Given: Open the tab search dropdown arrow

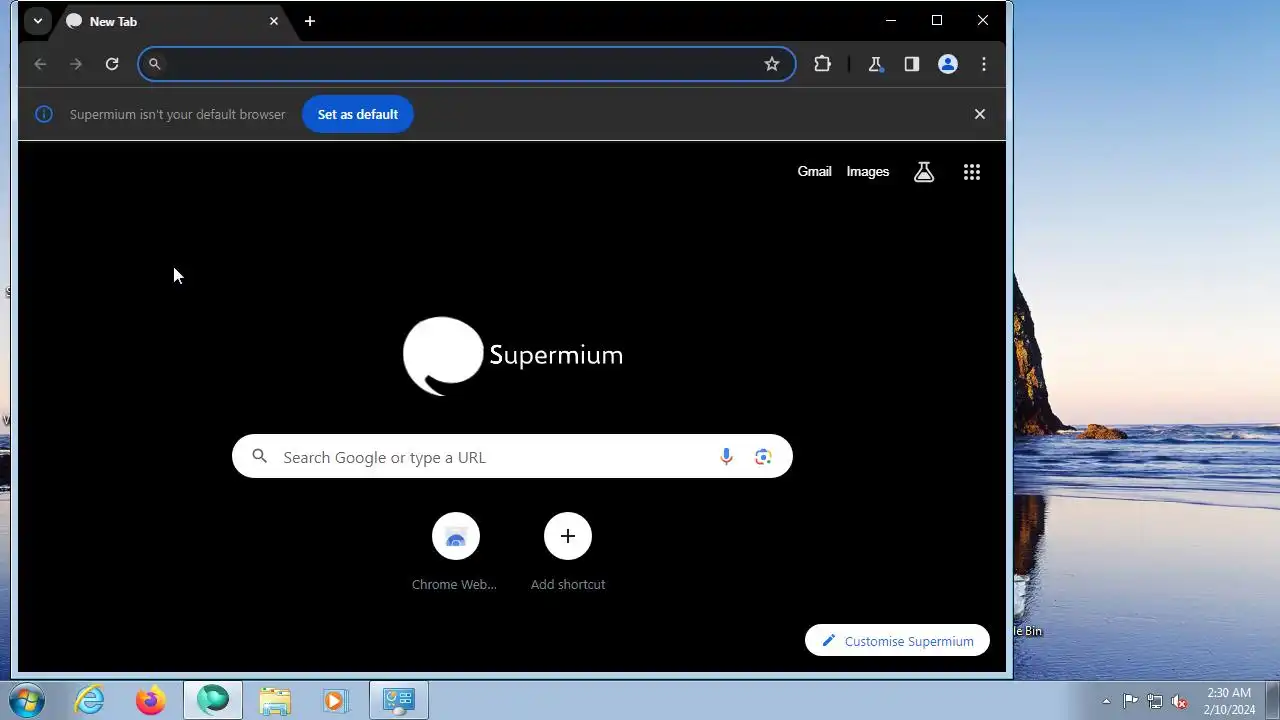Looking at the screenshot, I should [37, 21].
